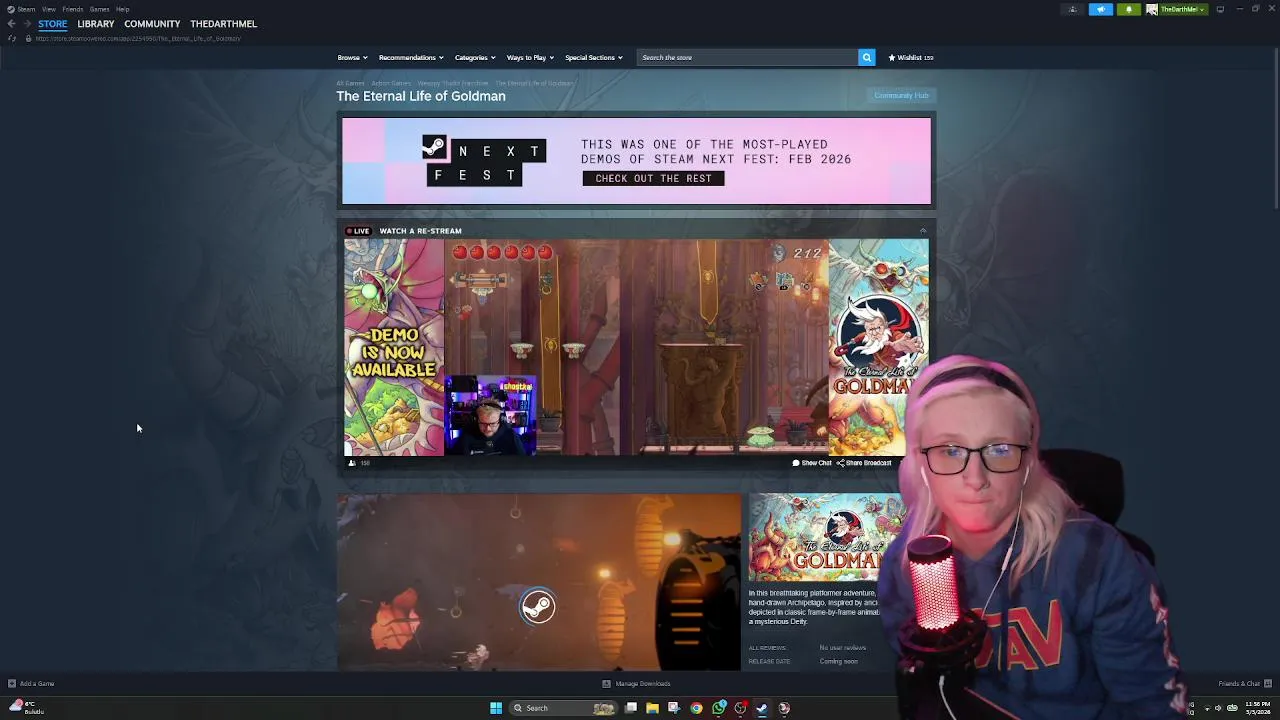The image size is (1280, 720).
Task: Open the Windows Start button
Action: tap(496, 708)
